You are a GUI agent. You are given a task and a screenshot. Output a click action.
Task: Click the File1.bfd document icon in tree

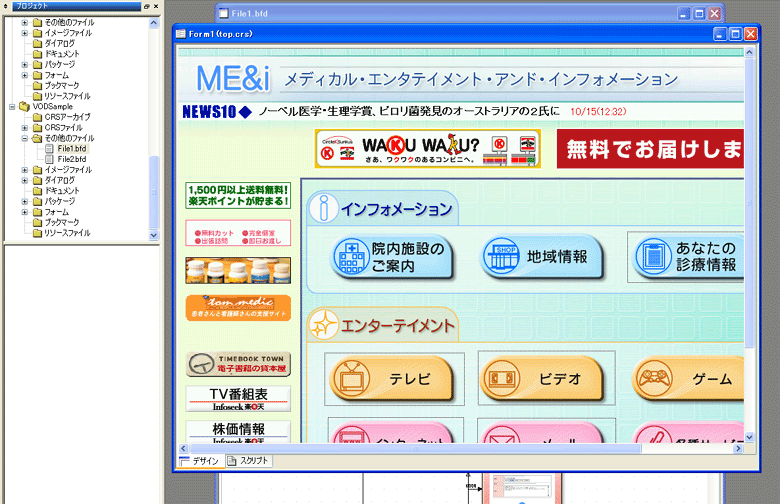tap(49, 148)
